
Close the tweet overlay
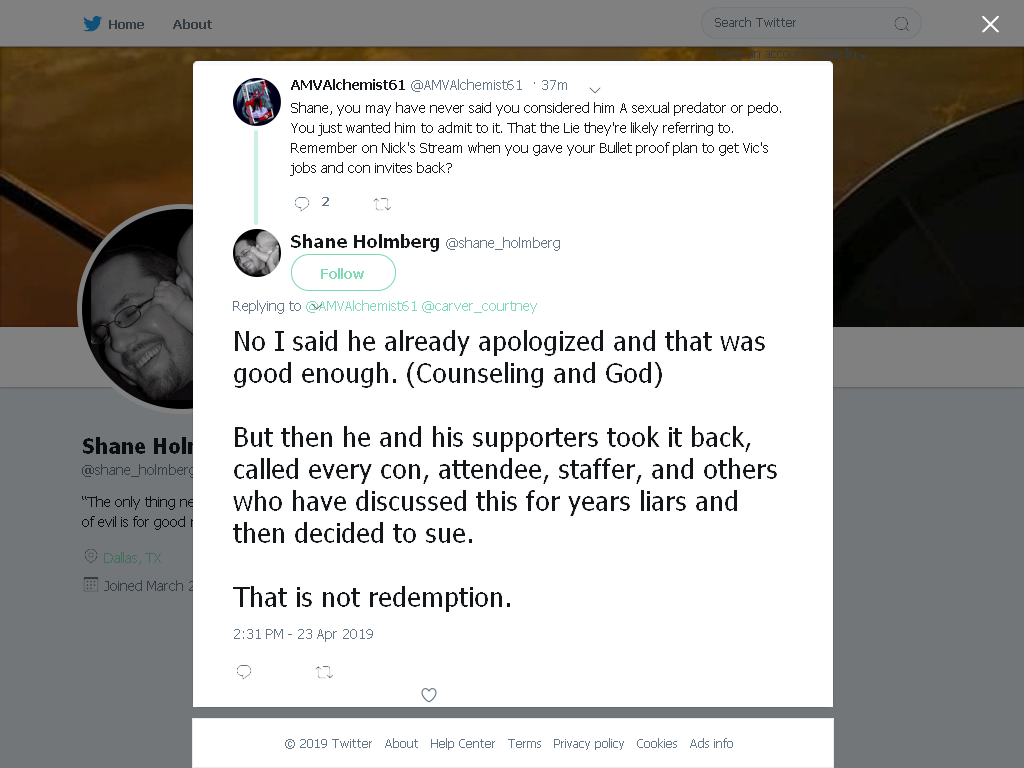(990, 24)
